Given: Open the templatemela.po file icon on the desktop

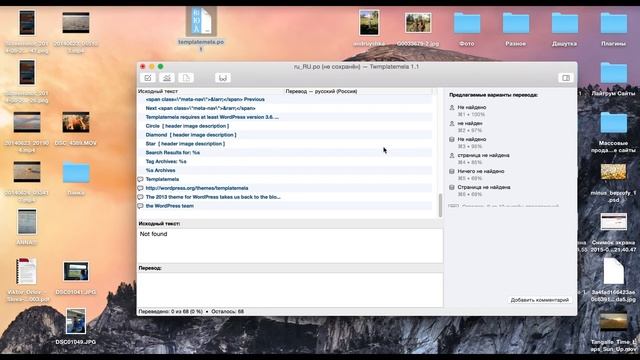Looking at the screenshot, I should pos(201,21).
